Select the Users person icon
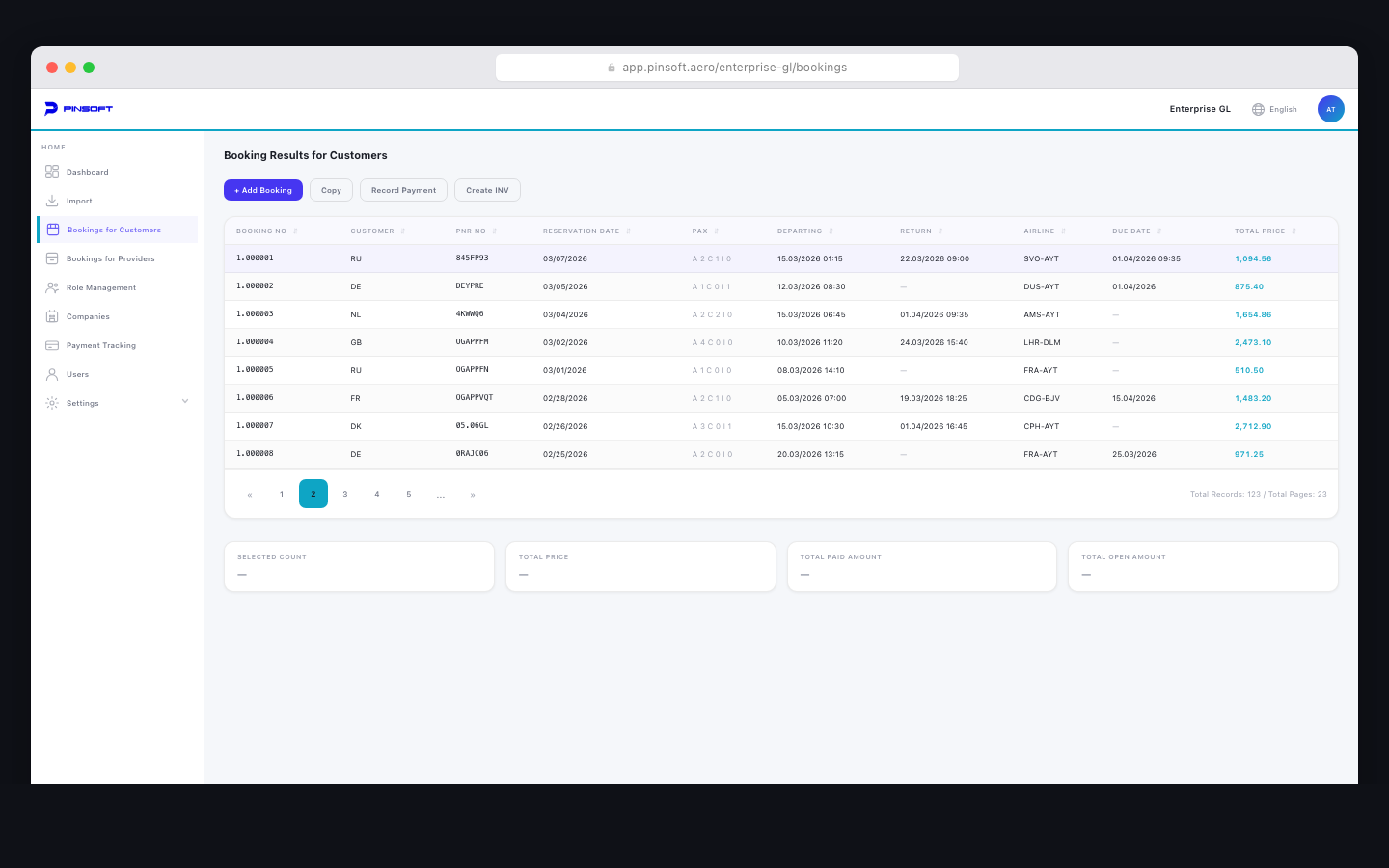Screen dimensions: 1389x868 (53, 374)
